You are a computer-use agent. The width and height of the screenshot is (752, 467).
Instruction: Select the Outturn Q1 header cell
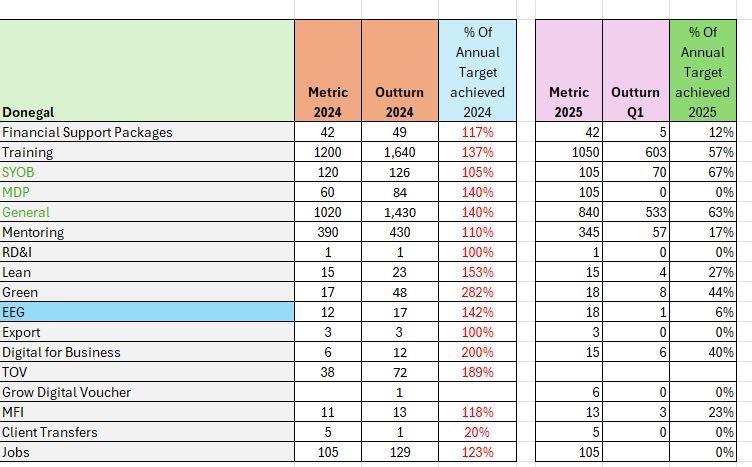[635, 101]
